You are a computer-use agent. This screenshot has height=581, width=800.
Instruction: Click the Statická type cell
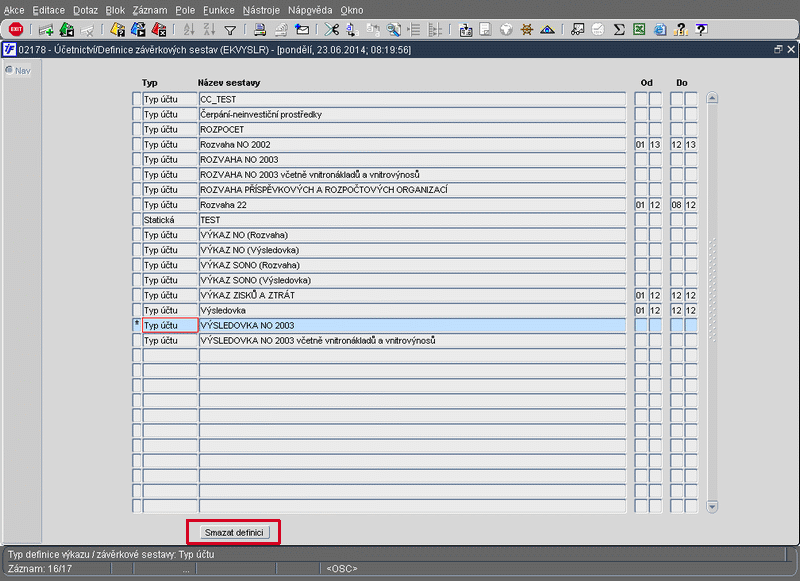pos(169,220)
